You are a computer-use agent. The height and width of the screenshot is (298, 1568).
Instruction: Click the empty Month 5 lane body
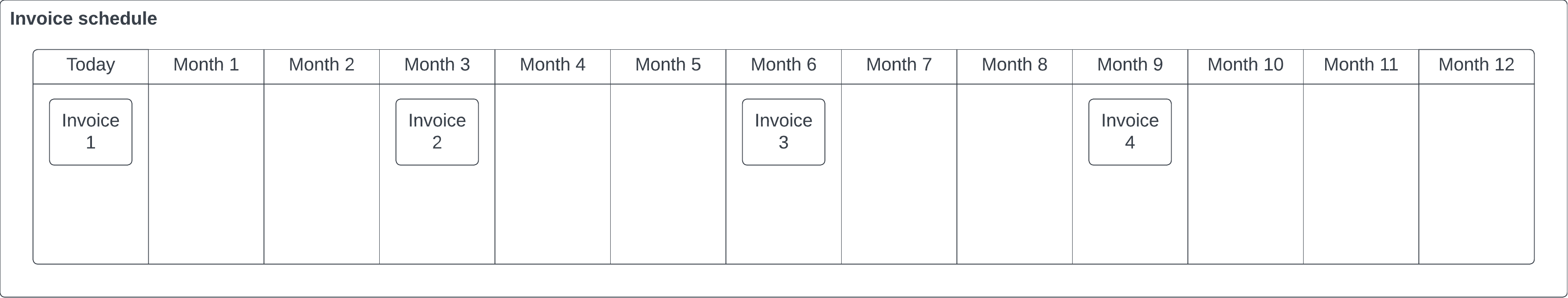click(668, 174)
